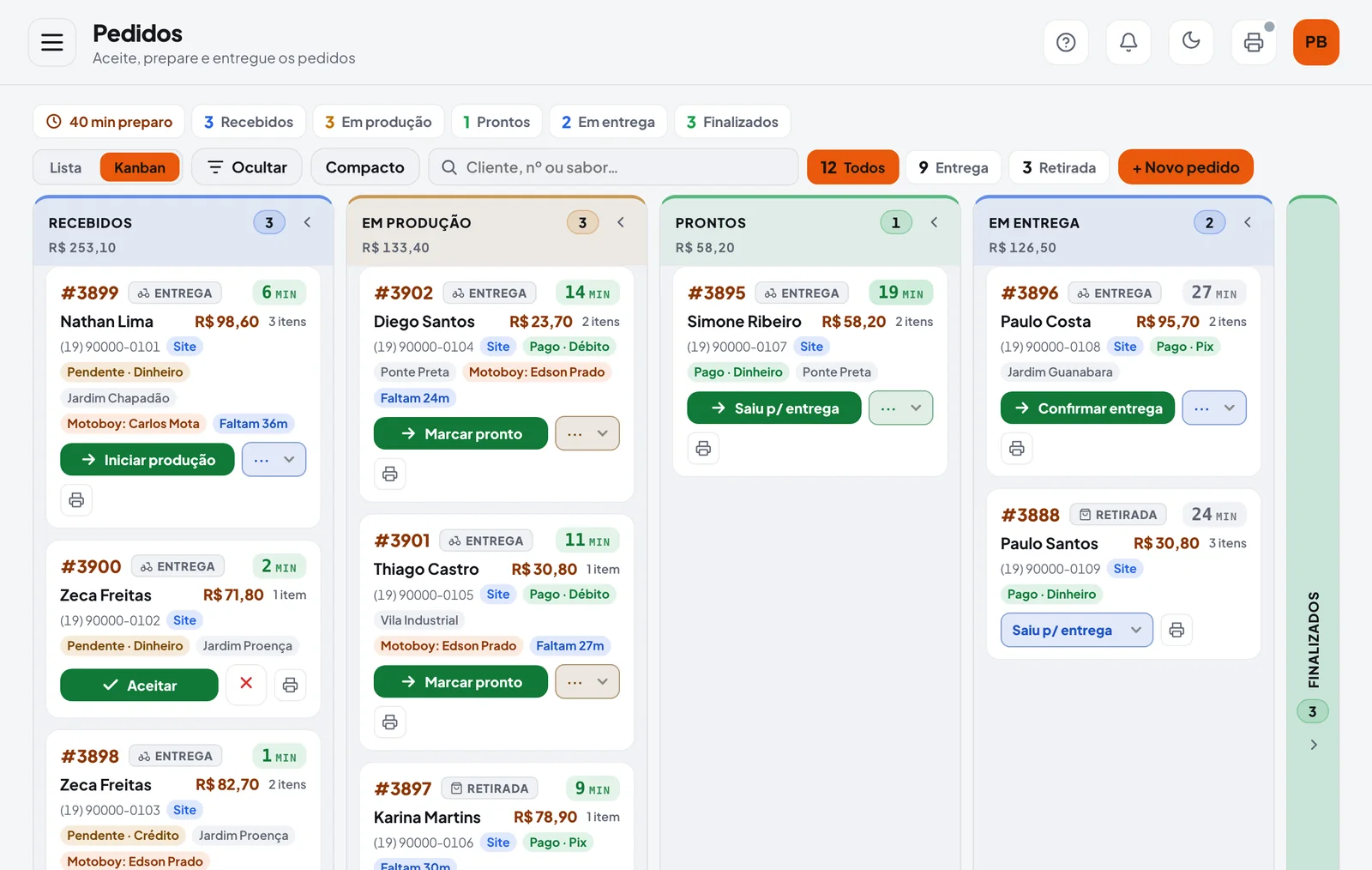Viewport: 1372px width, 870px height.
Task: Toggle dark mode moon icon
Action: coord(1191,42)
